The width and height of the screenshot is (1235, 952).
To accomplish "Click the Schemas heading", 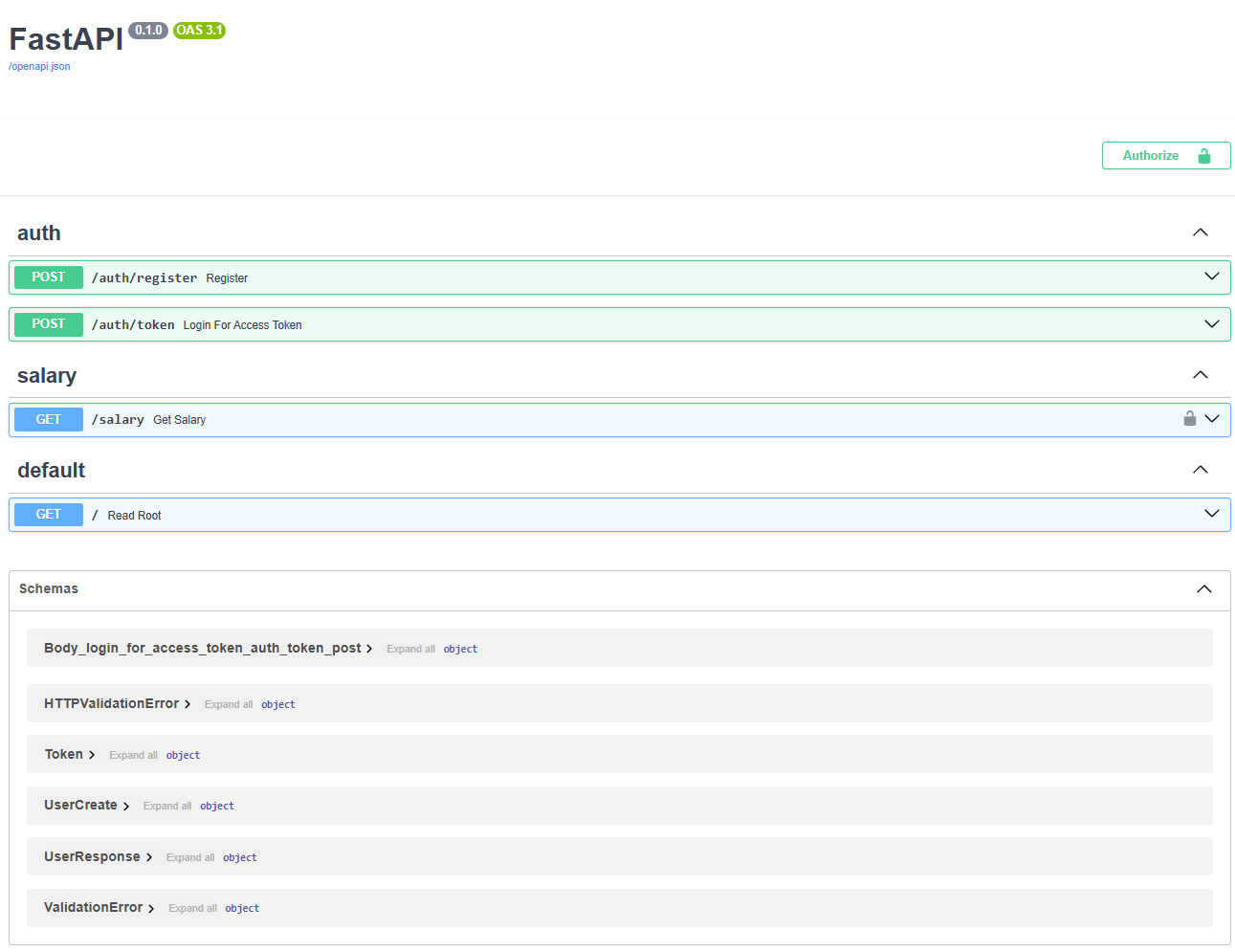I will (x=49, y=589).
